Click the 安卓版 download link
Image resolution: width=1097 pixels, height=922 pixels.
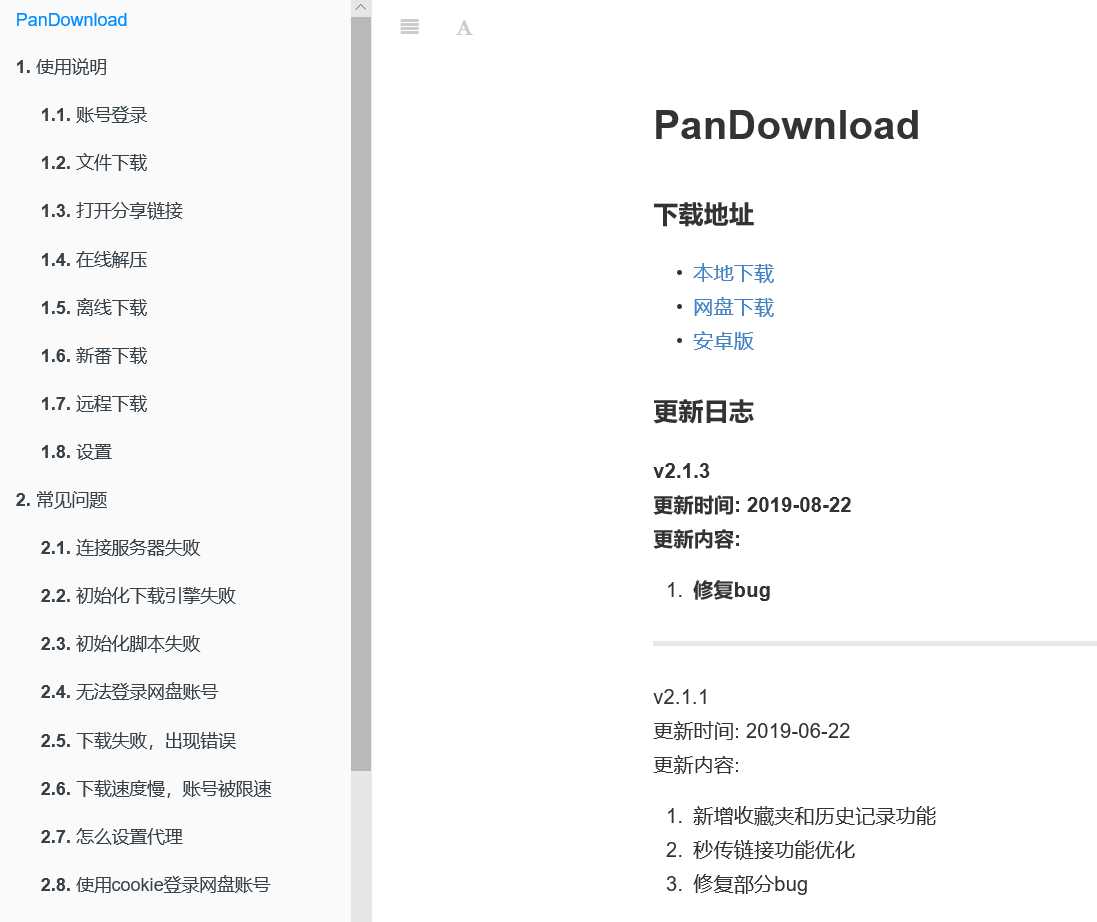[723, 341]
